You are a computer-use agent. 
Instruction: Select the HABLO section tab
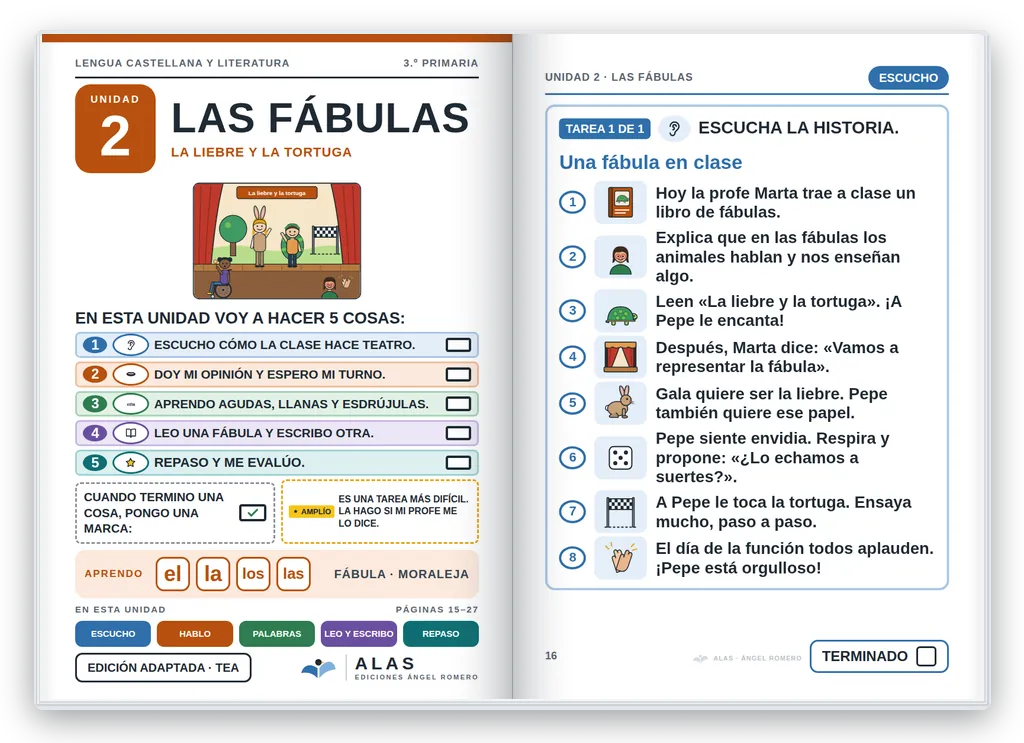tap(195, 633)
